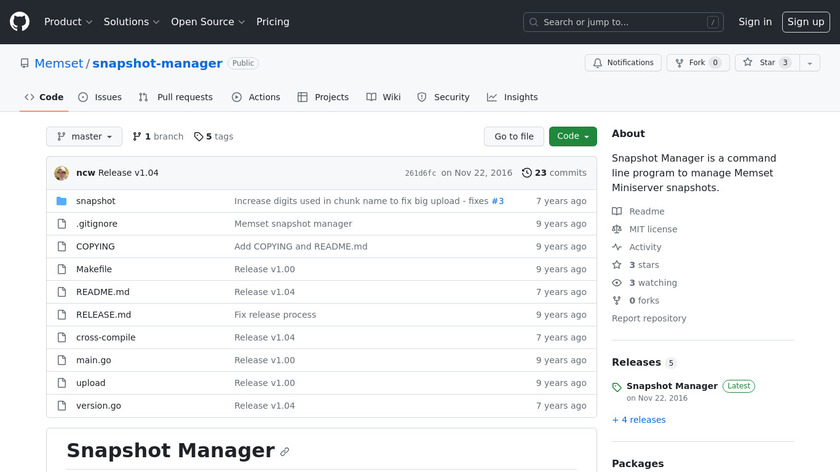Click file icon for .gitignore row
This screenshot has width=840, height=472.
click(62, 223)
